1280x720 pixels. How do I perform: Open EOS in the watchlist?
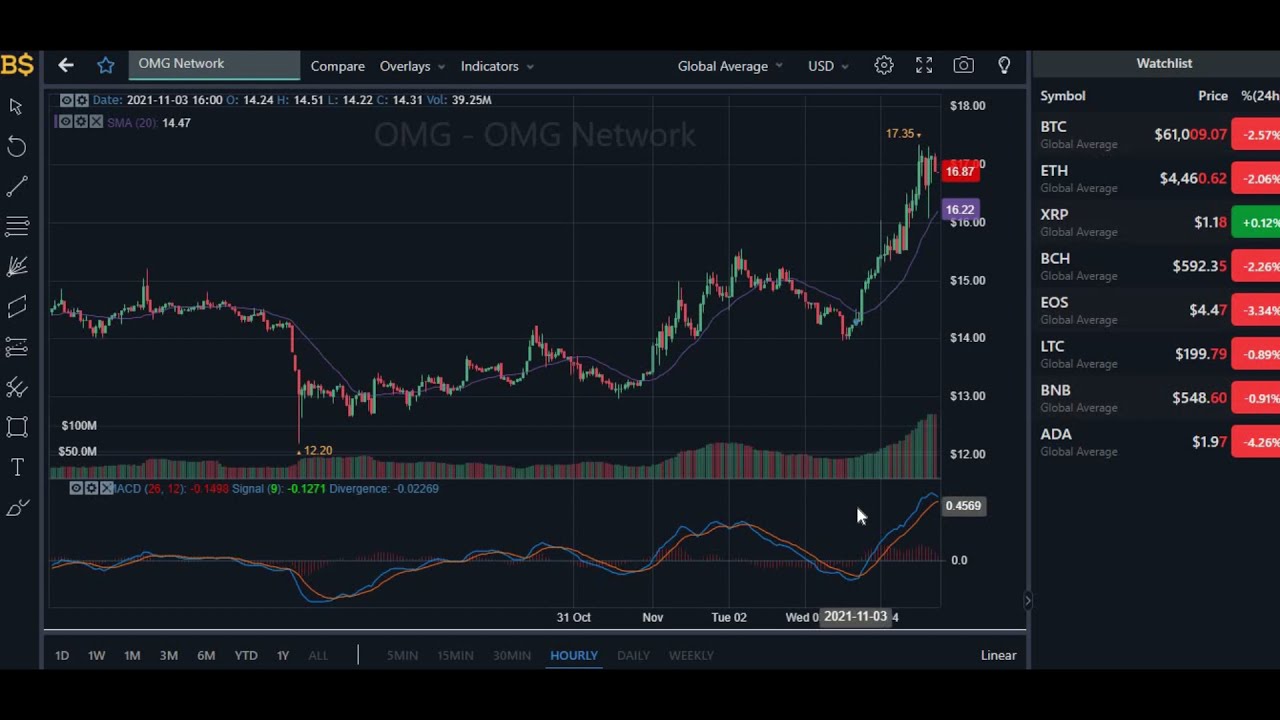tap(1157, 310)
